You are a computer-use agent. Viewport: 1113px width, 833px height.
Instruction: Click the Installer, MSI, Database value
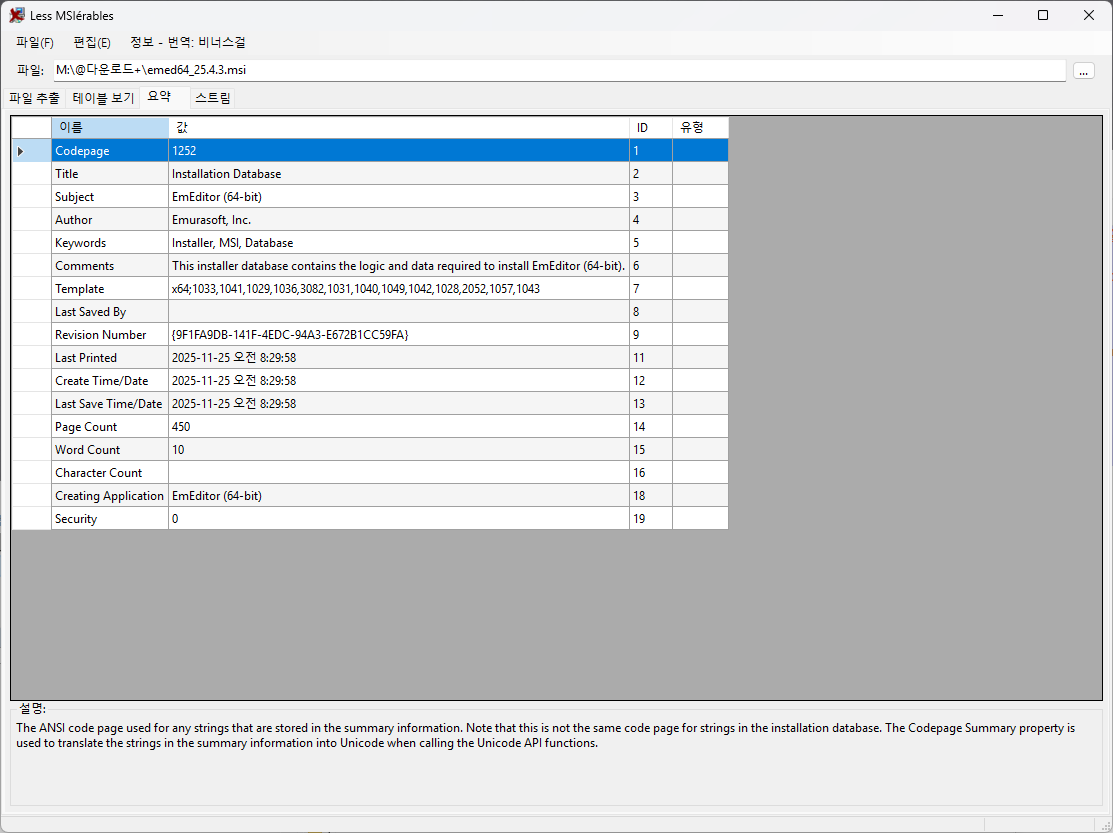pos(398,243)
